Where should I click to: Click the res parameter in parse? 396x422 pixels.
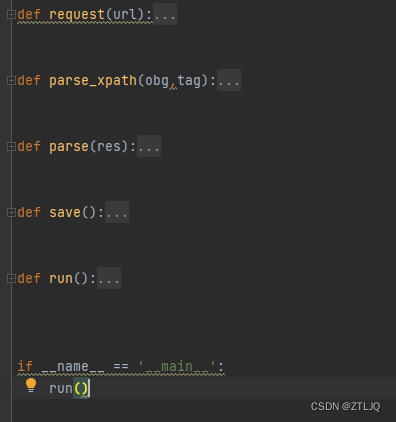click(x=109, y=146)
